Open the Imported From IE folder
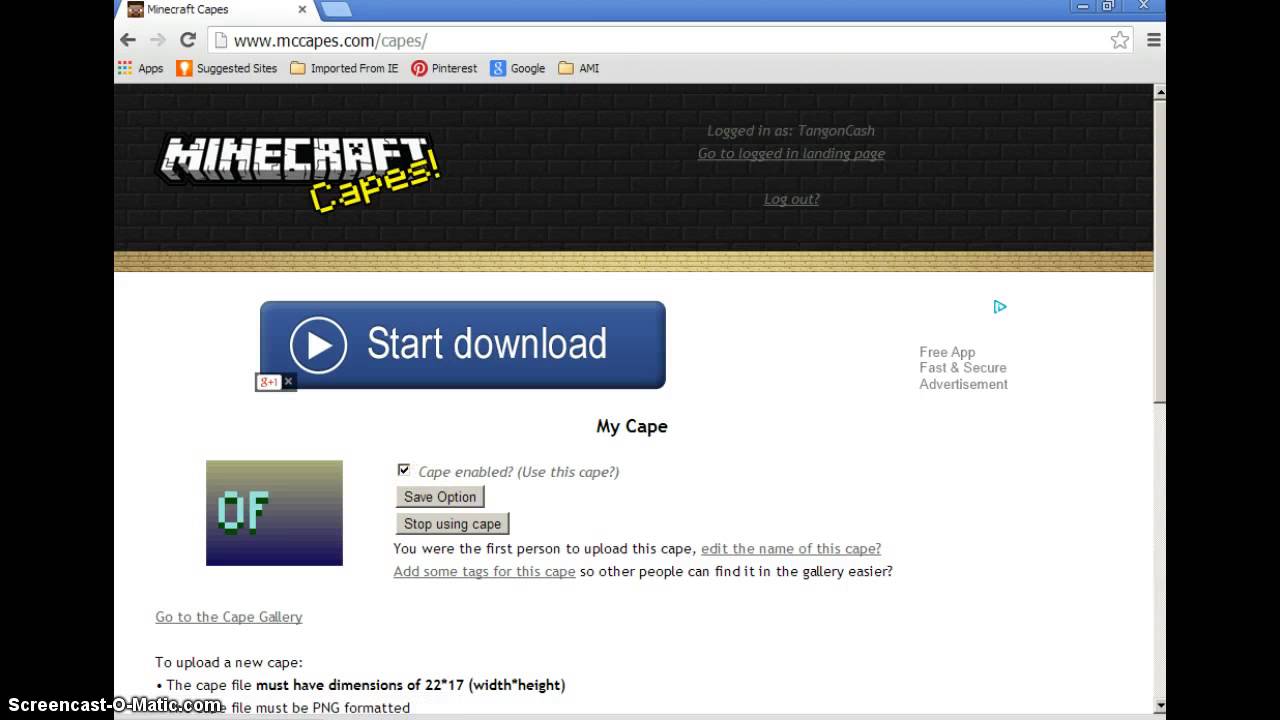The width and height of the screenshot is (1280, 720). click(x=344, y=68)
